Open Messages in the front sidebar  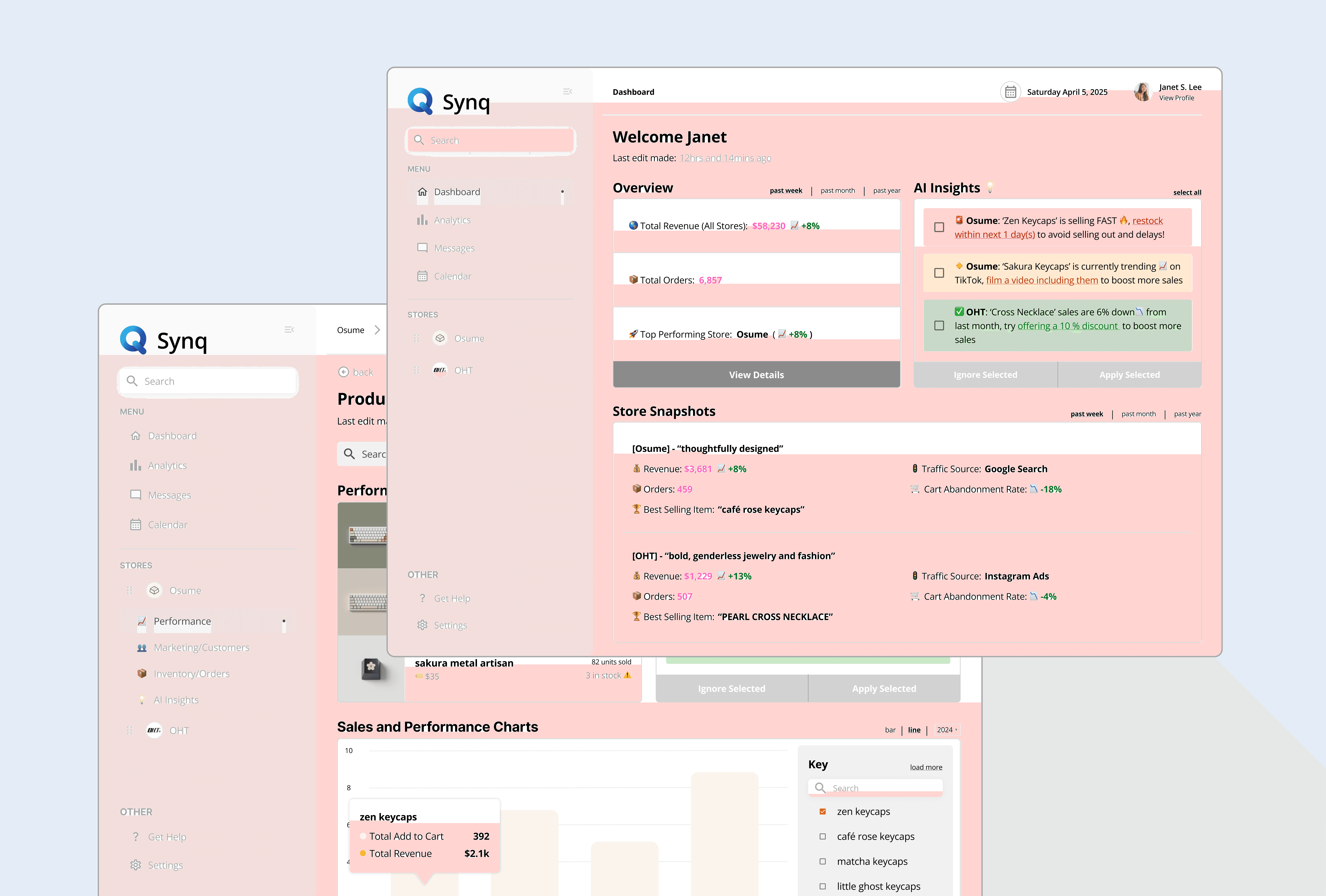[454, 248]
